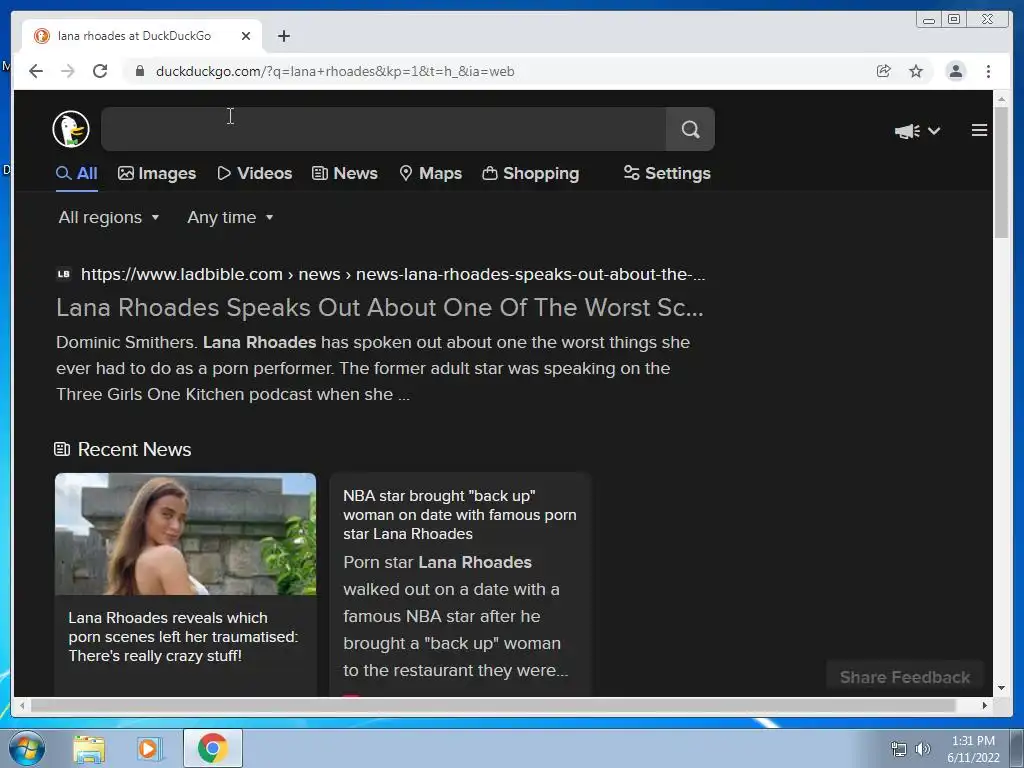Click vertical scrollbar up arrow
This screenshot has height=768, width=1024.
(1001, 99)
